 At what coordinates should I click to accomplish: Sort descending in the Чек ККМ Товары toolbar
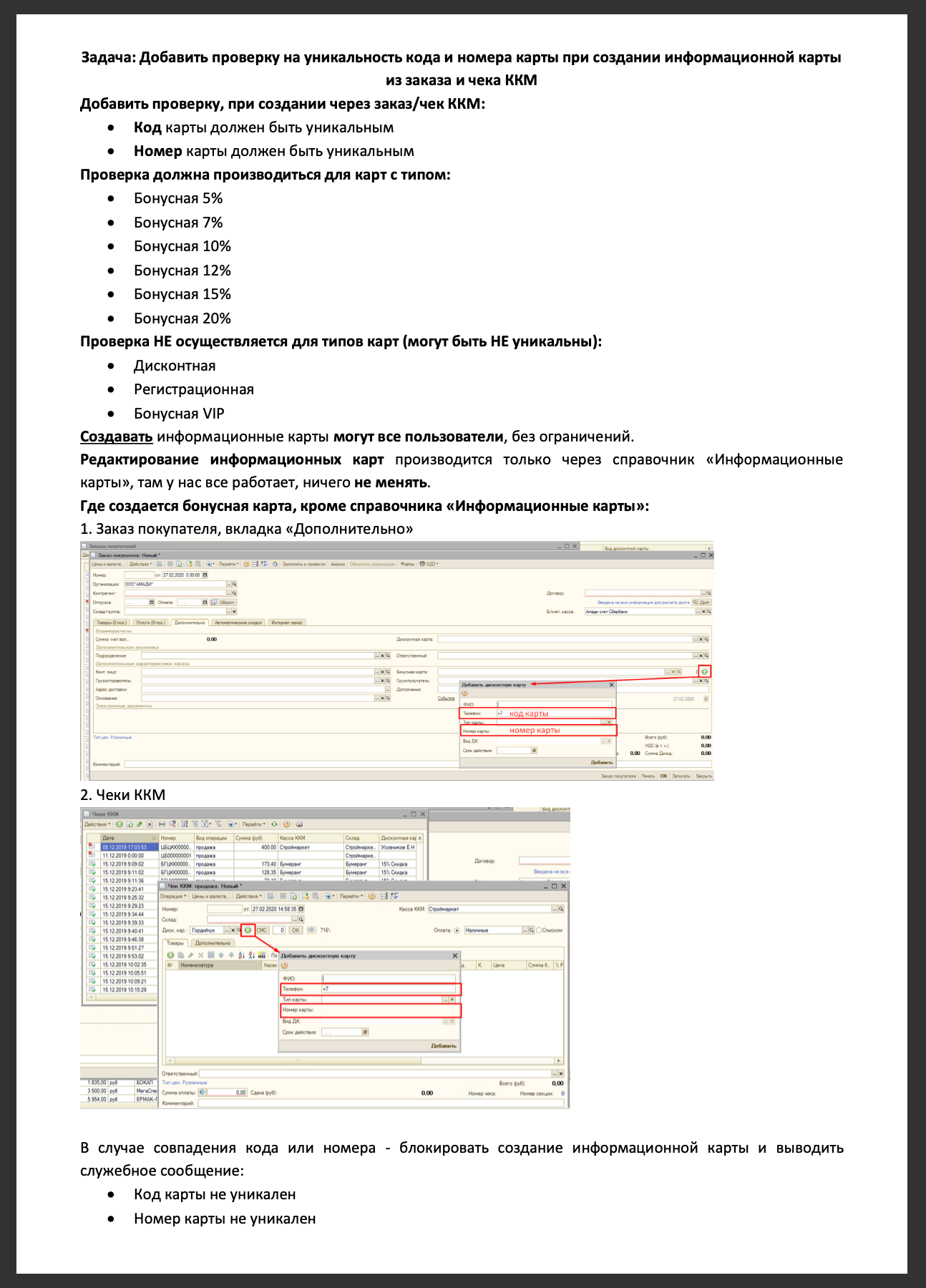pyautogui.click(x=251, y=955)
